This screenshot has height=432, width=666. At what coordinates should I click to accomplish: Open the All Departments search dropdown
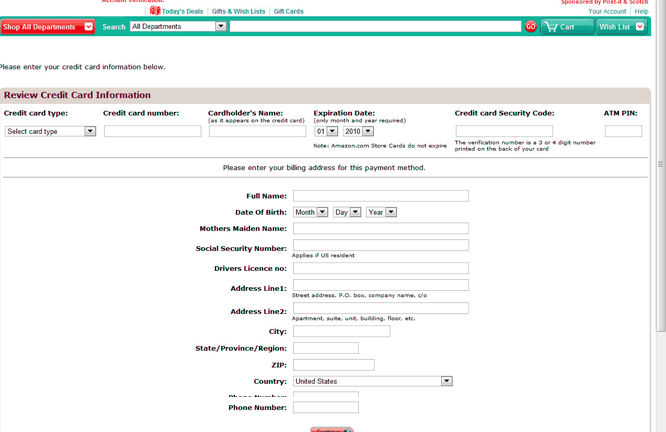(x=178, y=26)
